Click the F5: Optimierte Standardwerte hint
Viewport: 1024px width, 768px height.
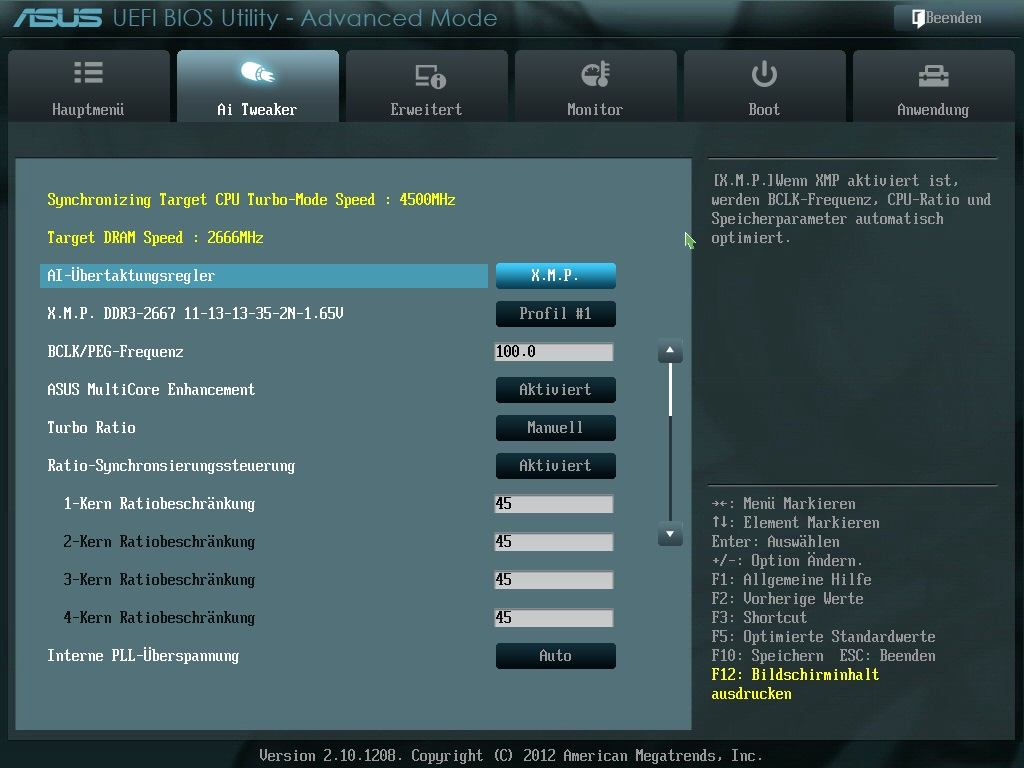[824, 637]
